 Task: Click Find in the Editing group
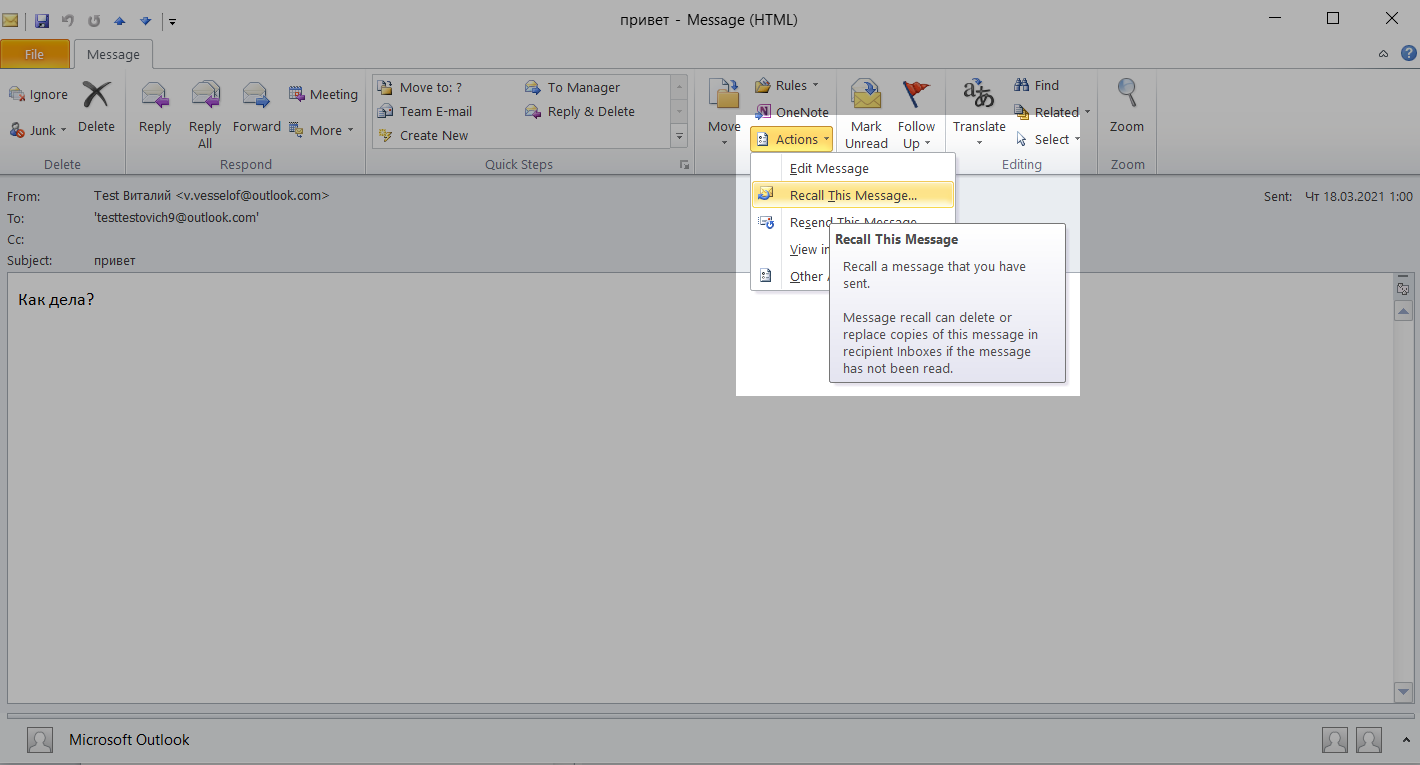(x=1037, y=85)
